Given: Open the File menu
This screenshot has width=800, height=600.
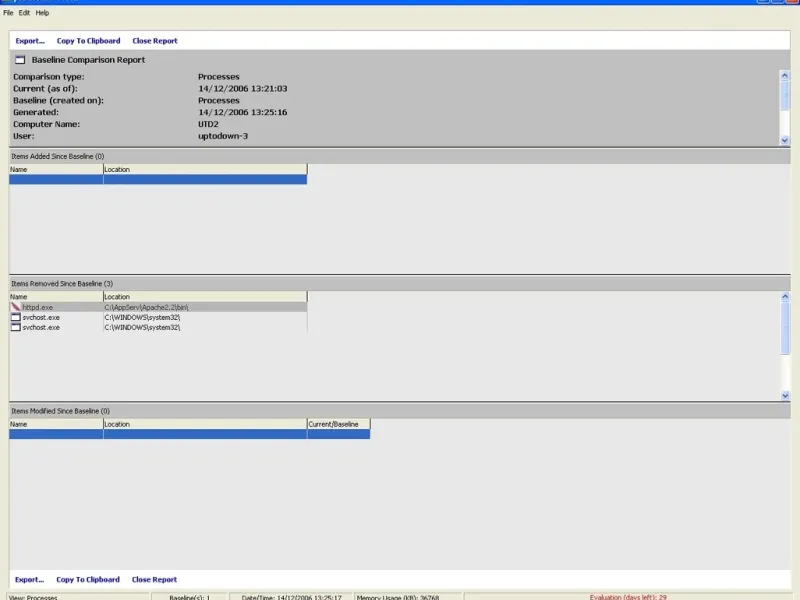Looking at the screenshot, I should point(8,13).
